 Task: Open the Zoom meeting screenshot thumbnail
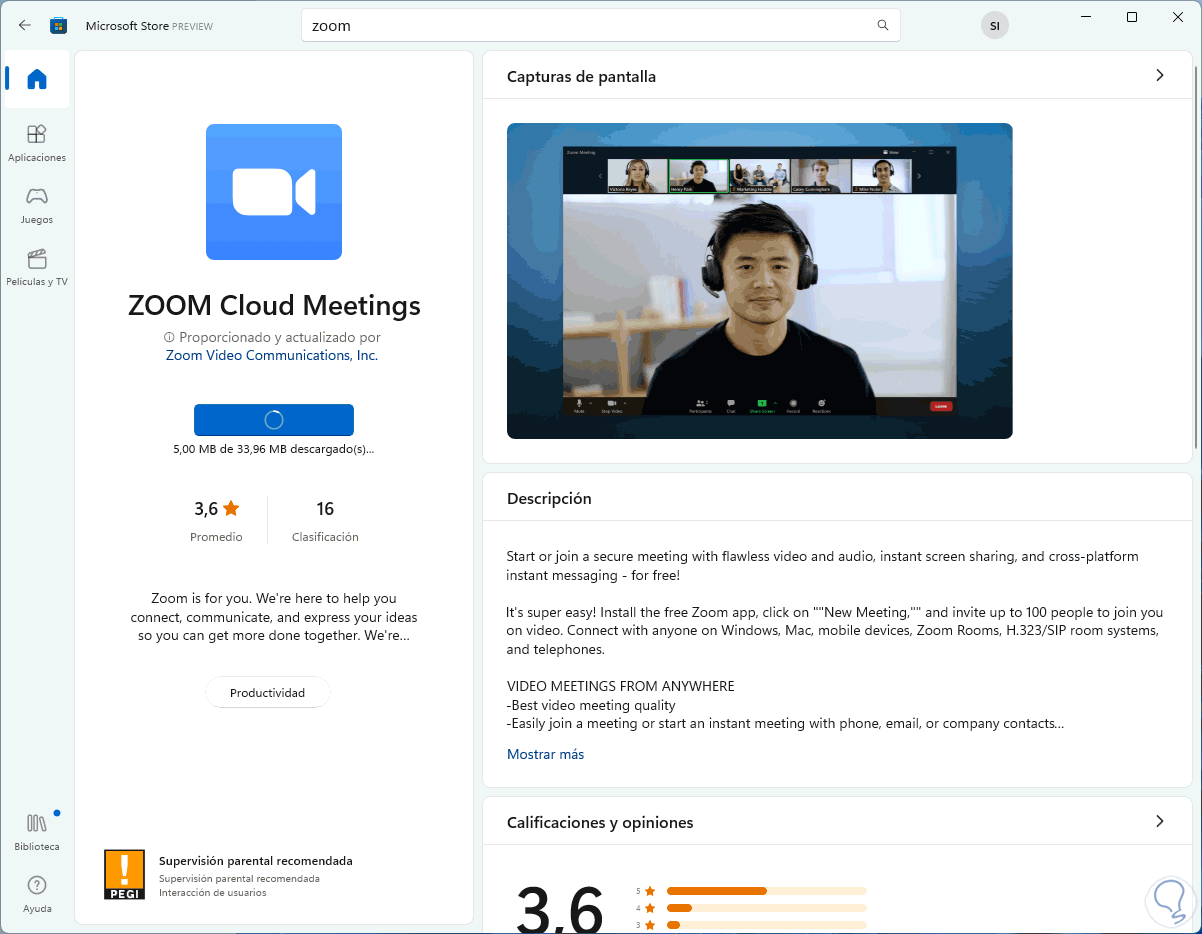pyautogui.click(x=760, y=281)
